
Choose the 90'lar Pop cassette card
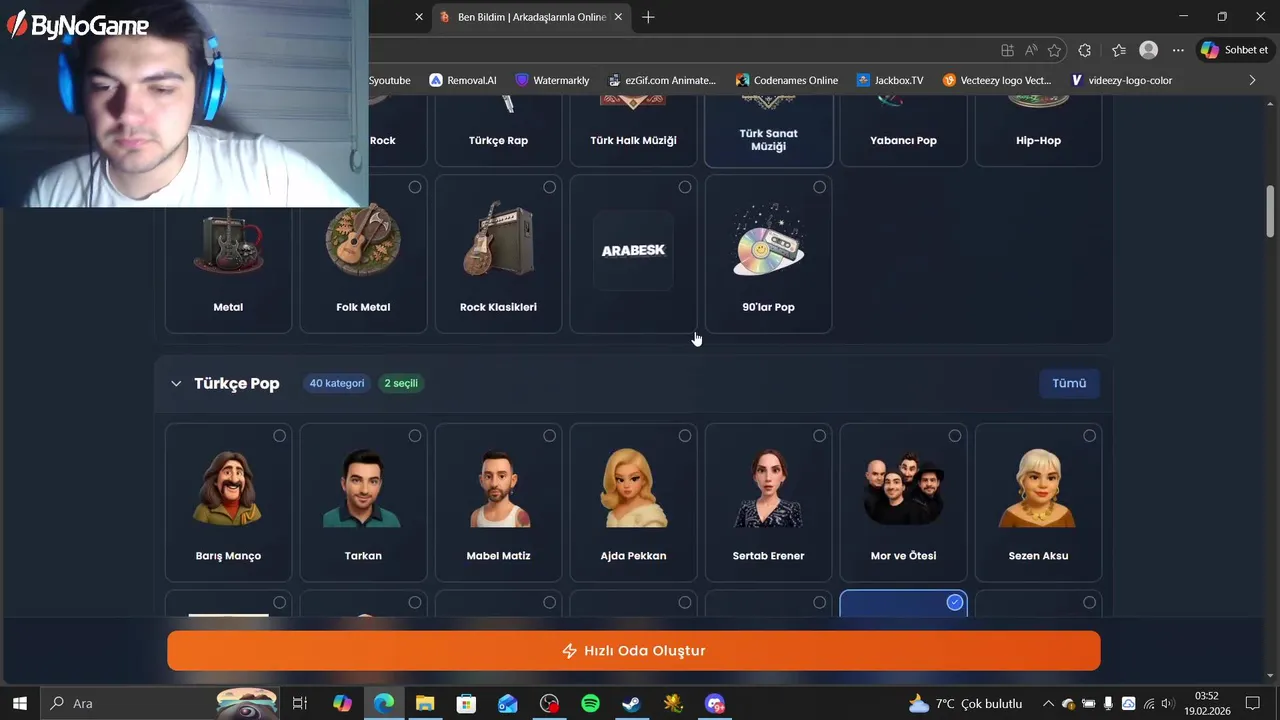coord(768,254)
